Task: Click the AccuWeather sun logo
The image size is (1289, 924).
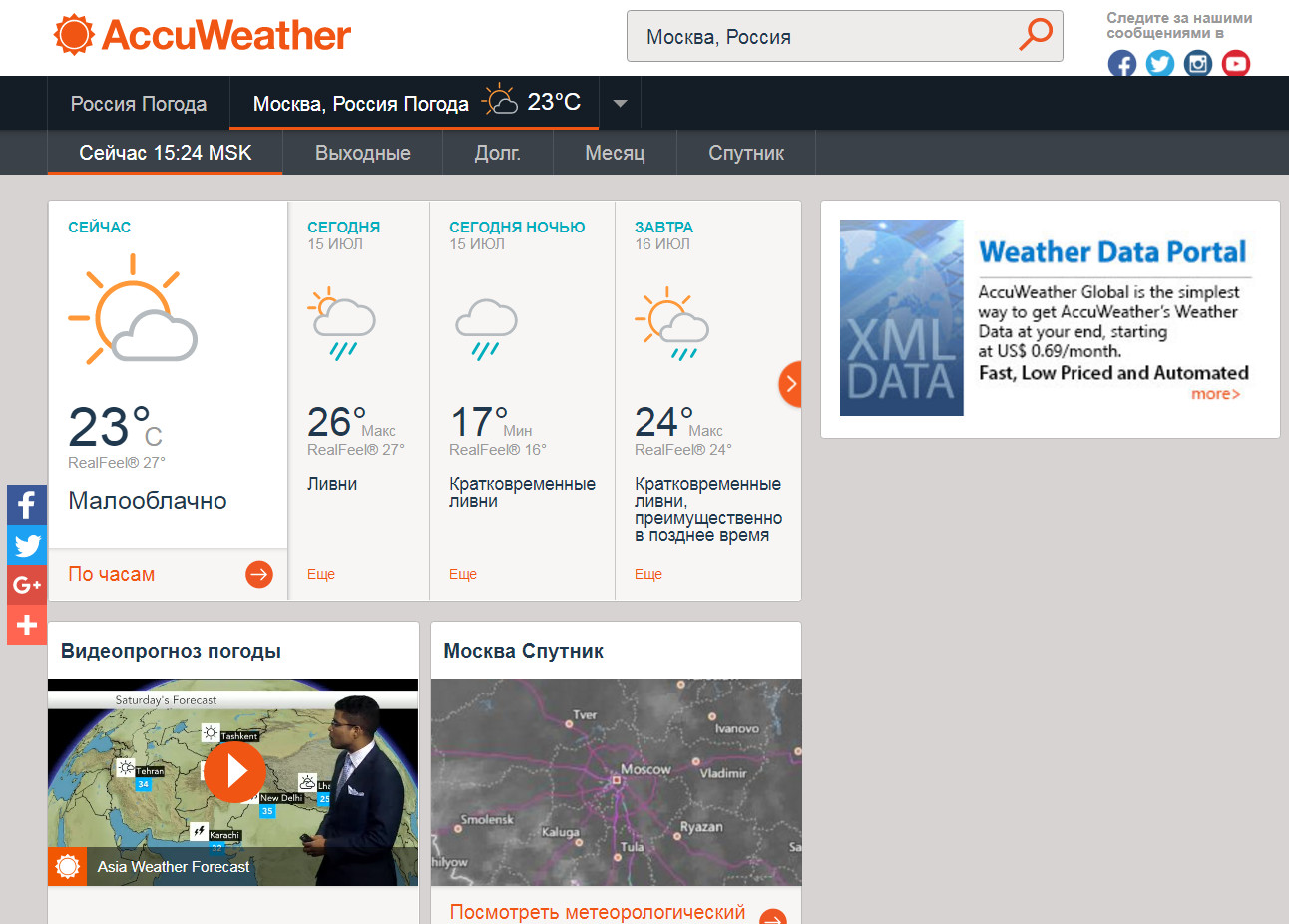Action: (74, 35)
